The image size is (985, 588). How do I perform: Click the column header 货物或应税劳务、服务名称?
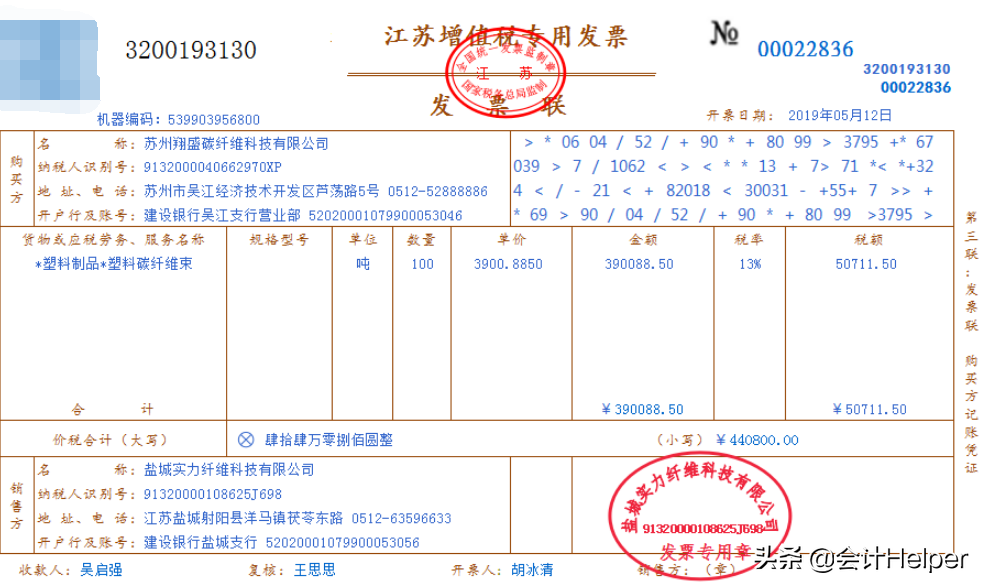[114, 239]
